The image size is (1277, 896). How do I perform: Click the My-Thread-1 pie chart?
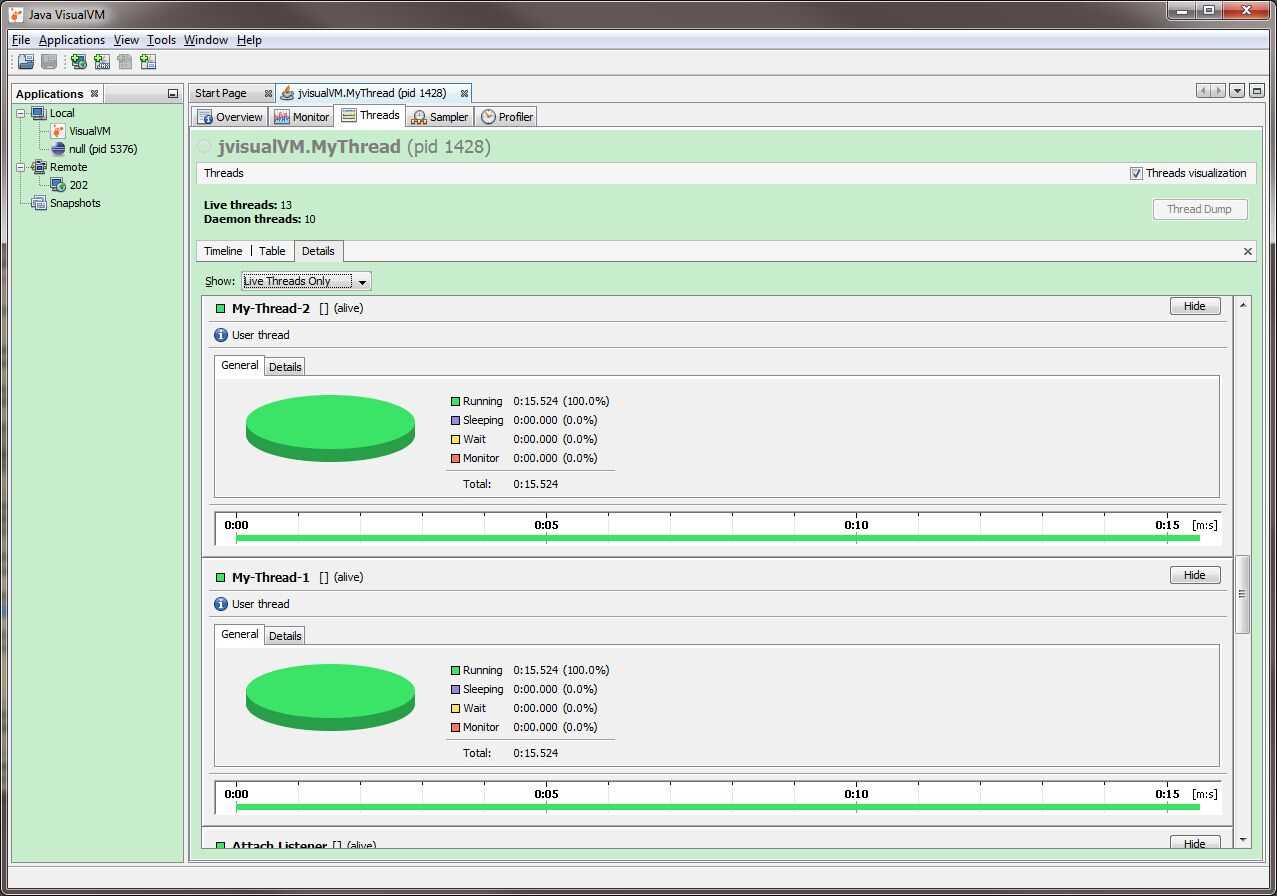click(x=330, y=697)
